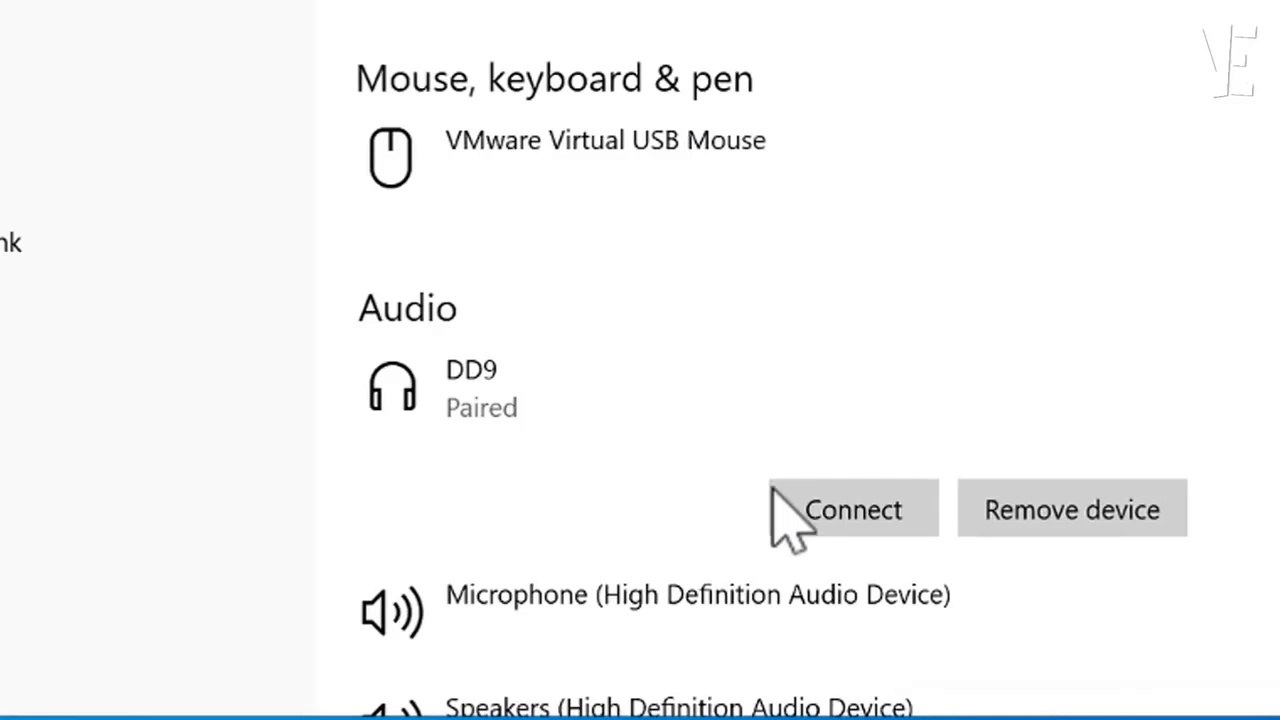Click the truncated link text in left sidebar
Image resolution: width=1280 pixels, height=720 pixels.
tap(10, 243)
